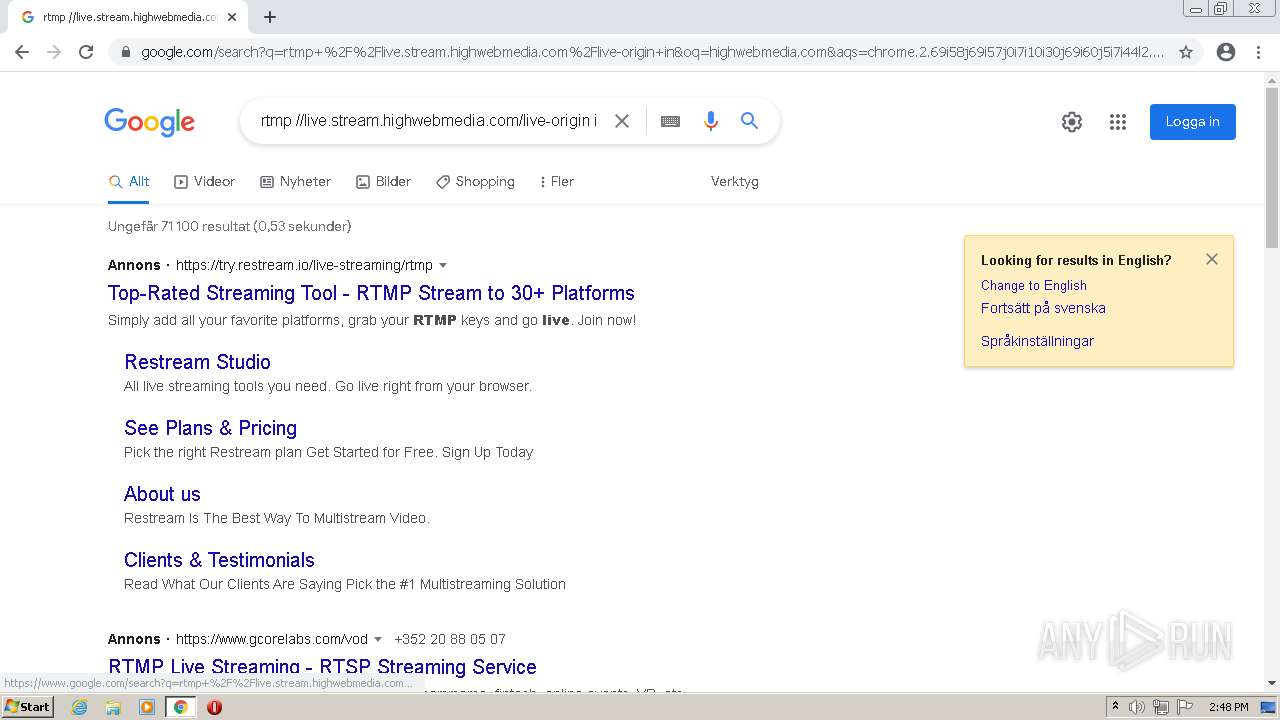Expand the Fler menu
The image size is (1280, 720).
click(556, 182)
